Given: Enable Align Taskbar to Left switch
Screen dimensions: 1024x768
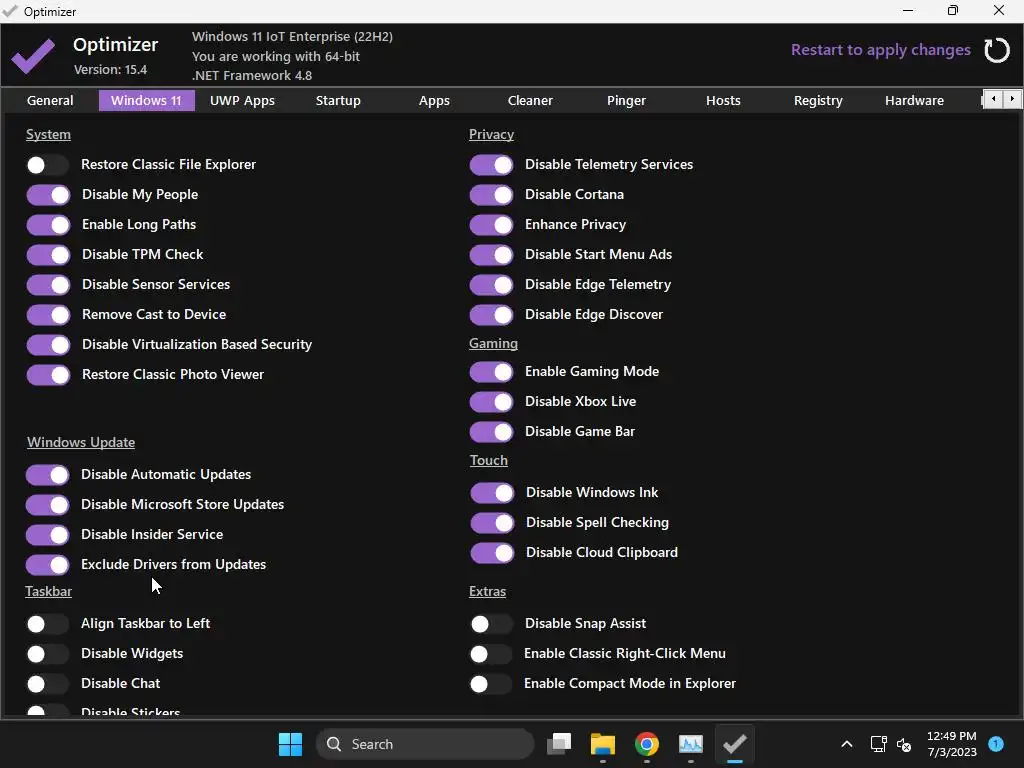Looking at the screenshot, I should (x=47, y=624).
